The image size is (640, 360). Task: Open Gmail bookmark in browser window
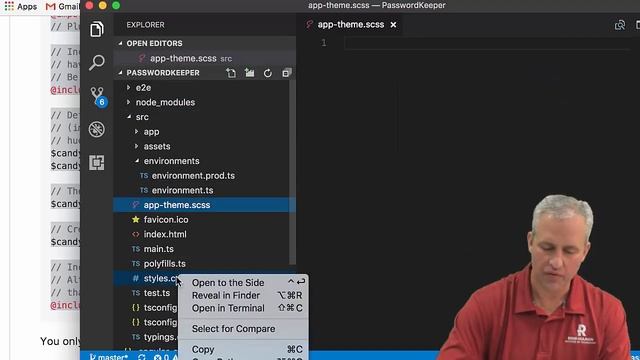click(62, 7)
